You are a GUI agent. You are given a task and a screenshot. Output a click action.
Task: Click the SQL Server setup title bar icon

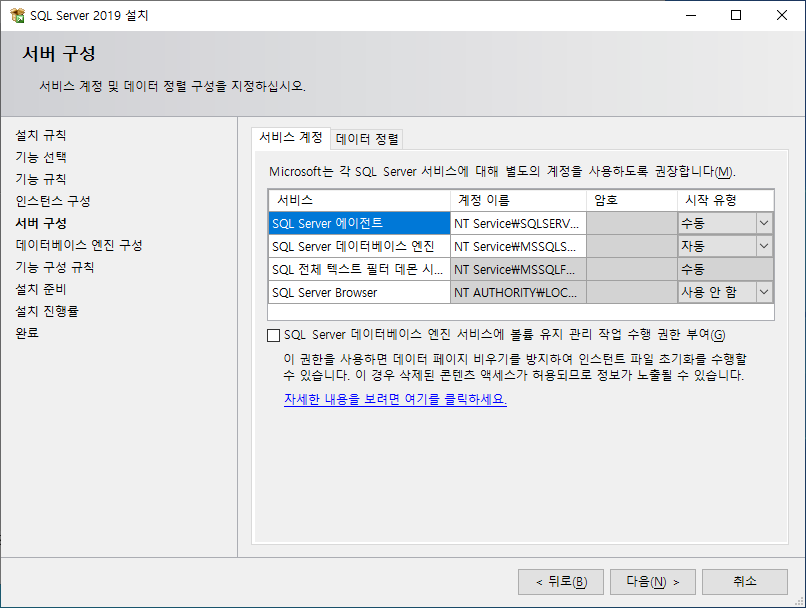pyautogui.click(x=17, y=15)
